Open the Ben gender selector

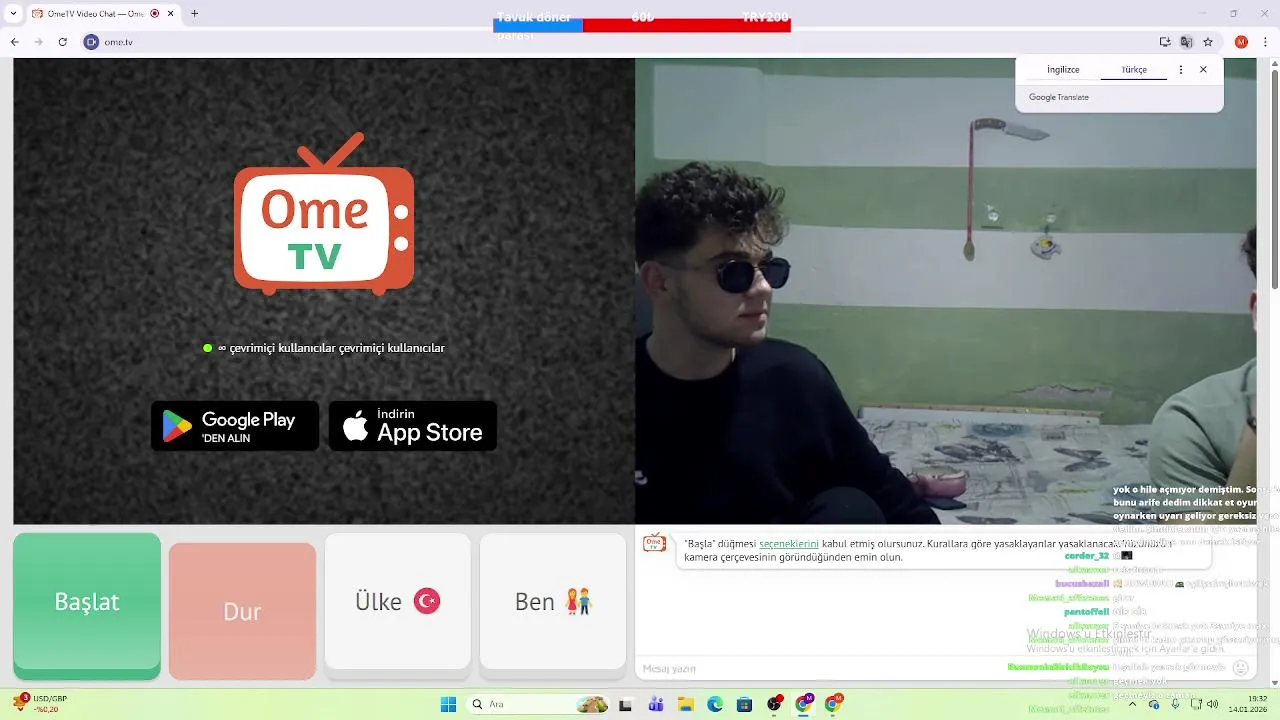(x=553, y=602)
